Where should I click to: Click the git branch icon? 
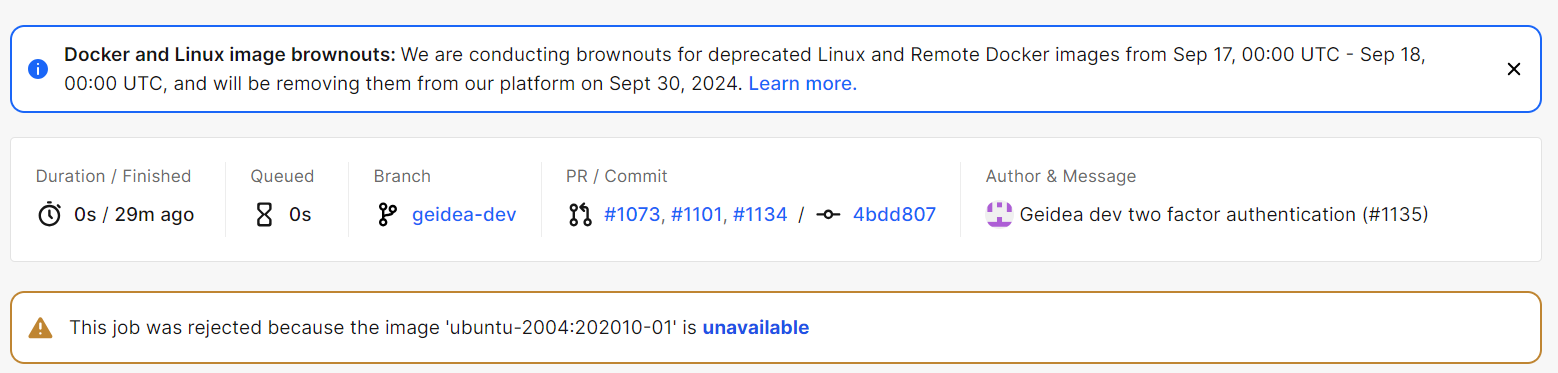[387, 214]
